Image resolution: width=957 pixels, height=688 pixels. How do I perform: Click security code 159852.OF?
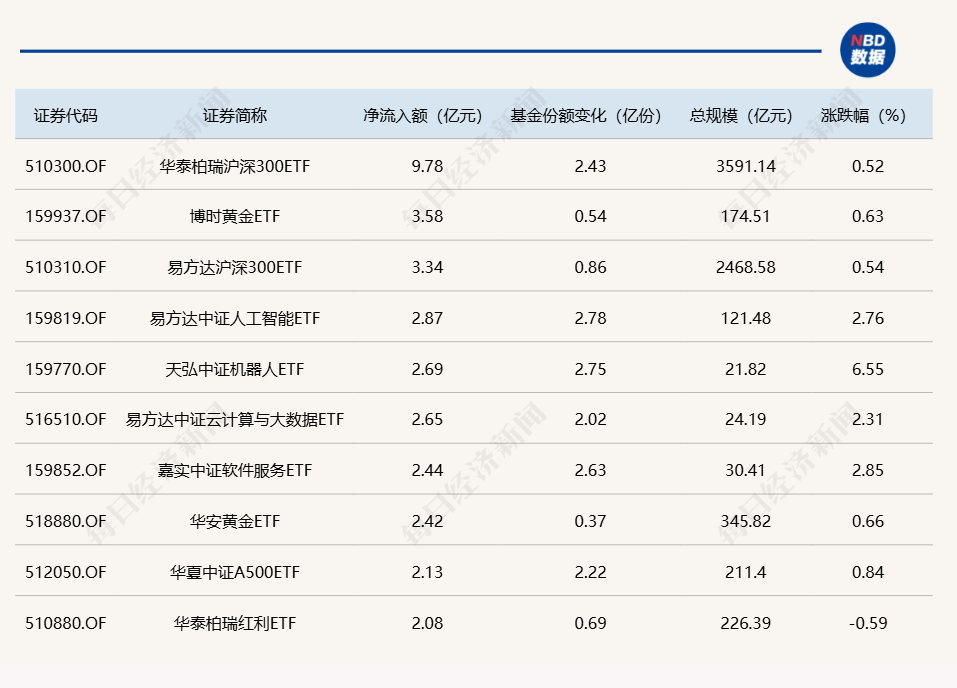click(66, 470)
